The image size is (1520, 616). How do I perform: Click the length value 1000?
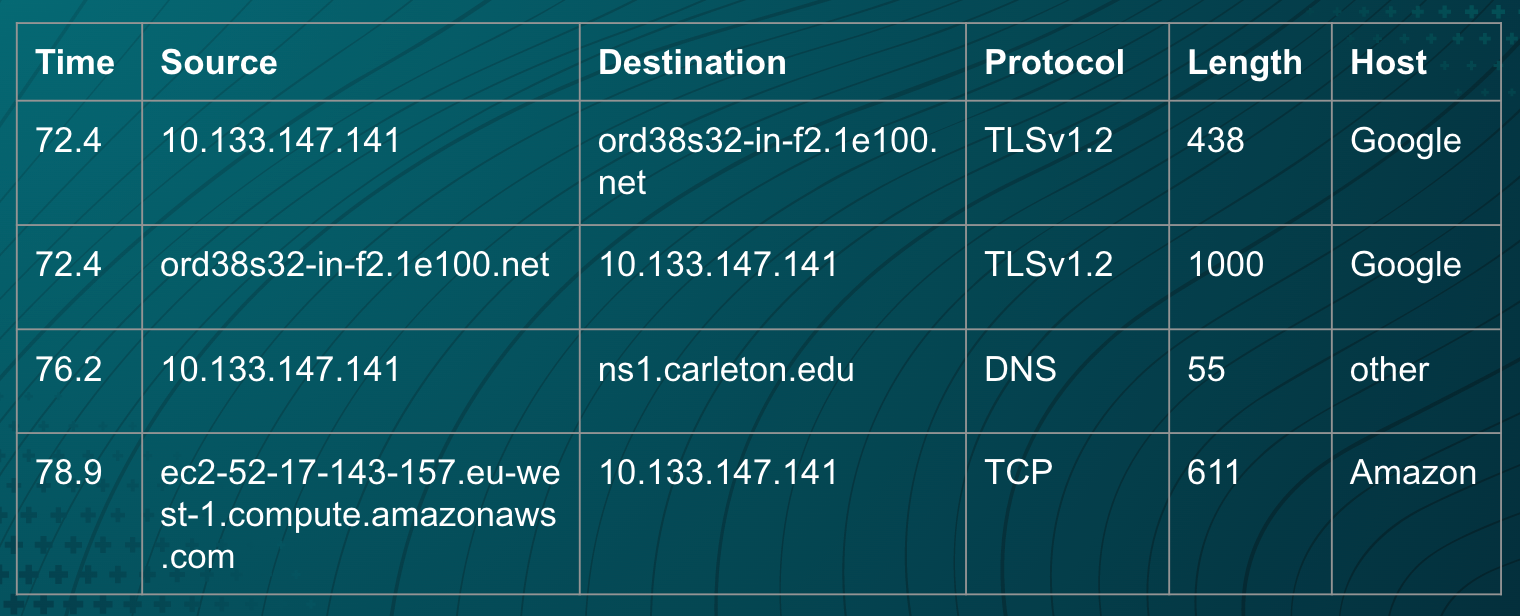[x=1225, y=265]
